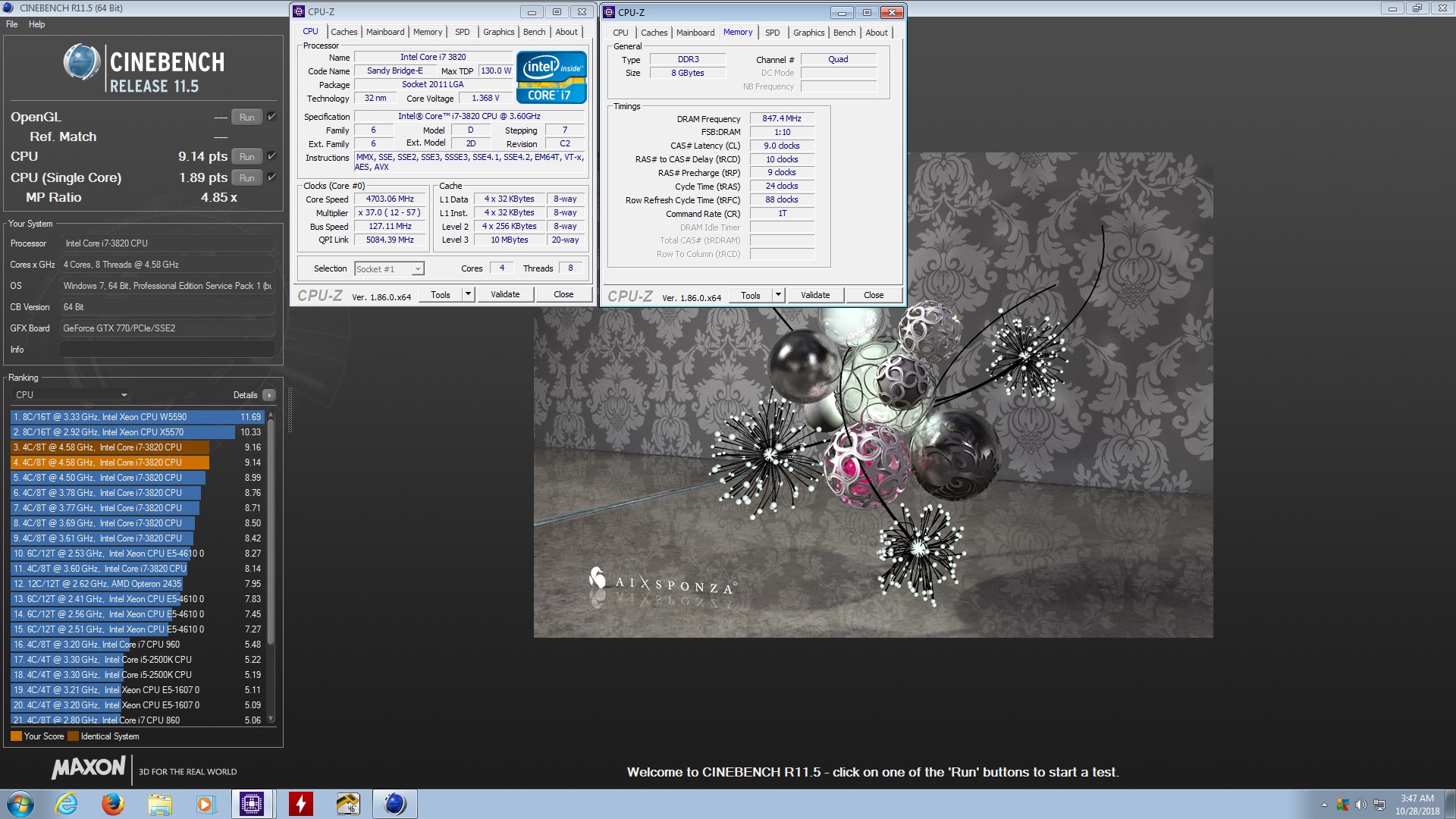Click the Processor field Intel Core i7-3820 CPU
Screen dimensions: 1456x819
[x=168, y=243]
